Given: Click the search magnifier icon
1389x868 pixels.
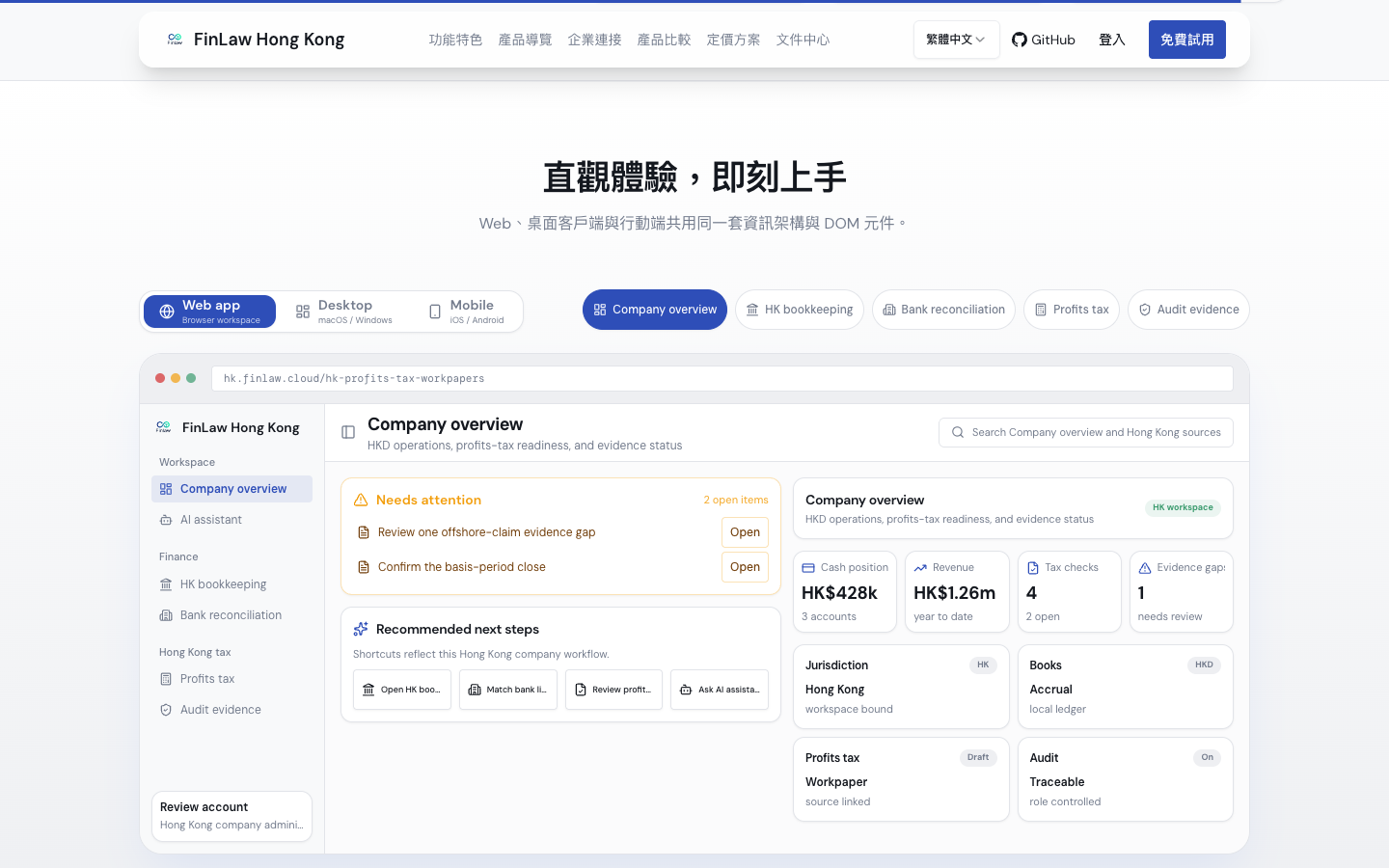Looking at the screenshot, I should [x=958, y=433].
